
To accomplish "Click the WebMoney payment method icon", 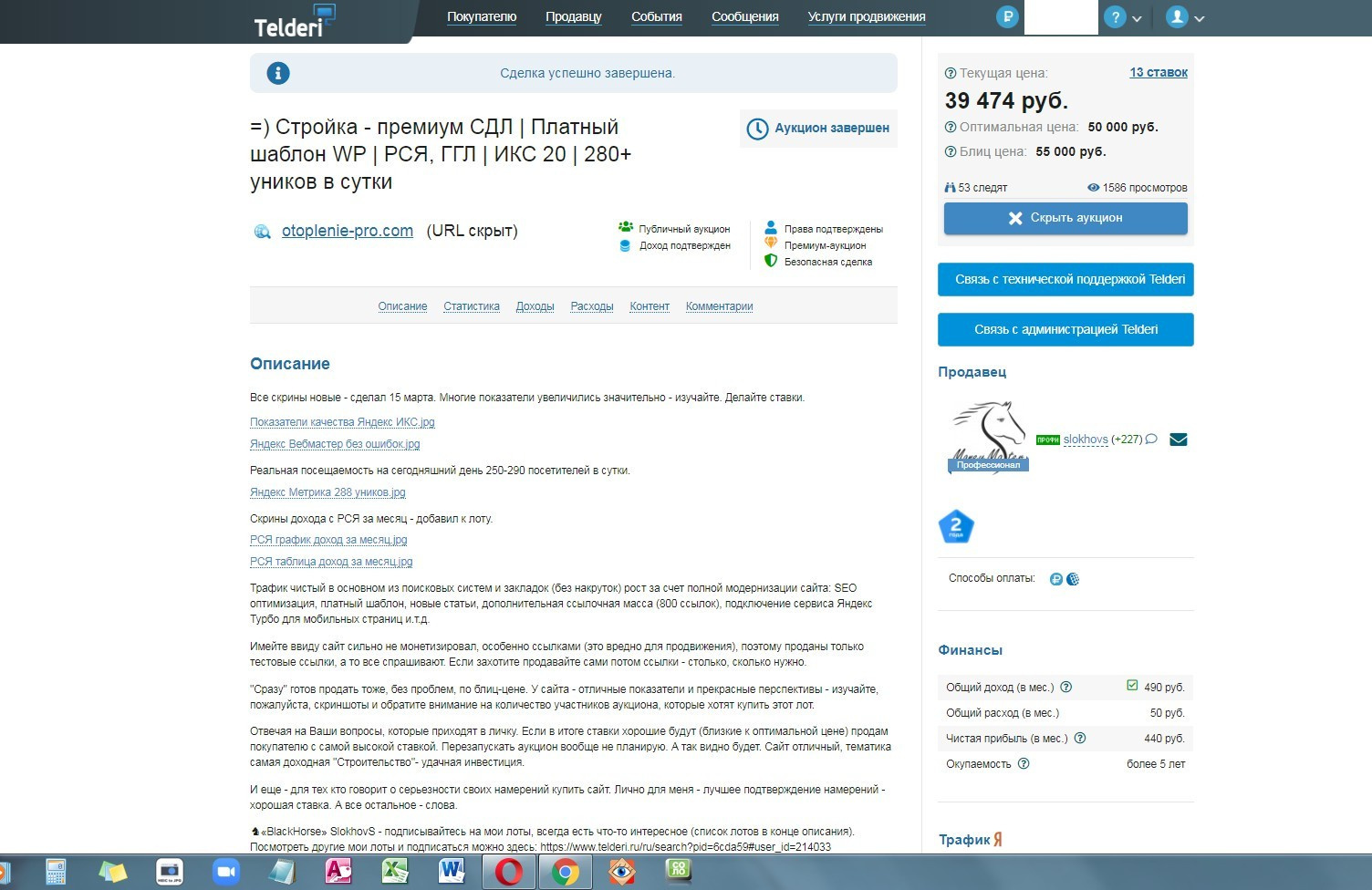I will click(1073, 579).
